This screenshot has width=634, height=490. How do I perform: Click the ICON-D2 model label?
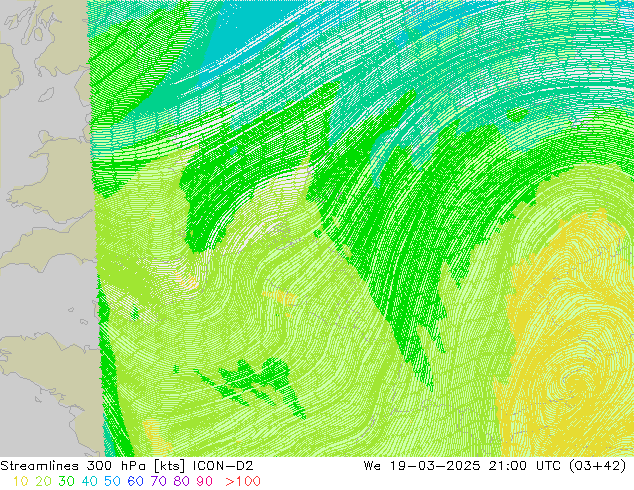click(x=223, y=466)
